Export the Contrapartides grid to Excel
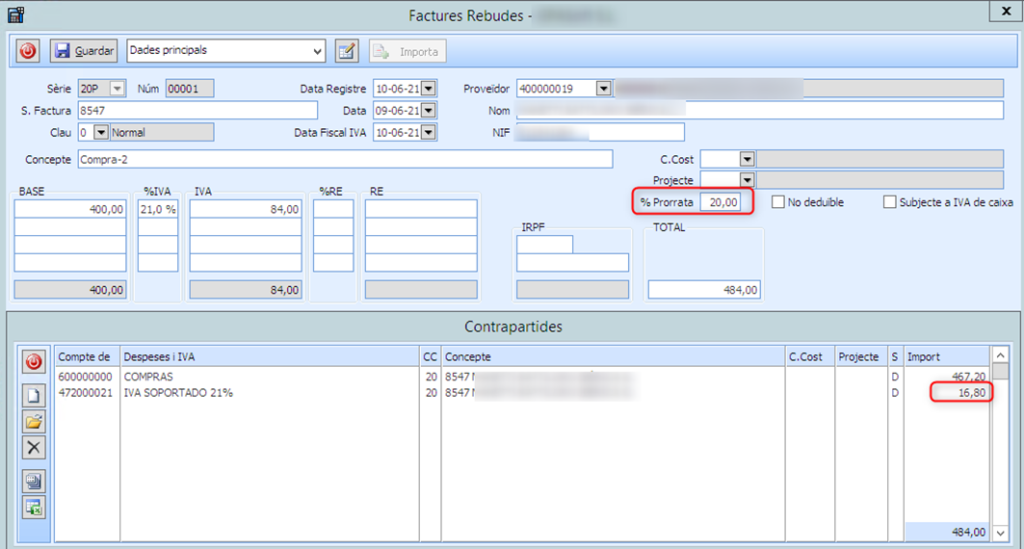The width and height of the screenshot is (1024, 549). 34,508
